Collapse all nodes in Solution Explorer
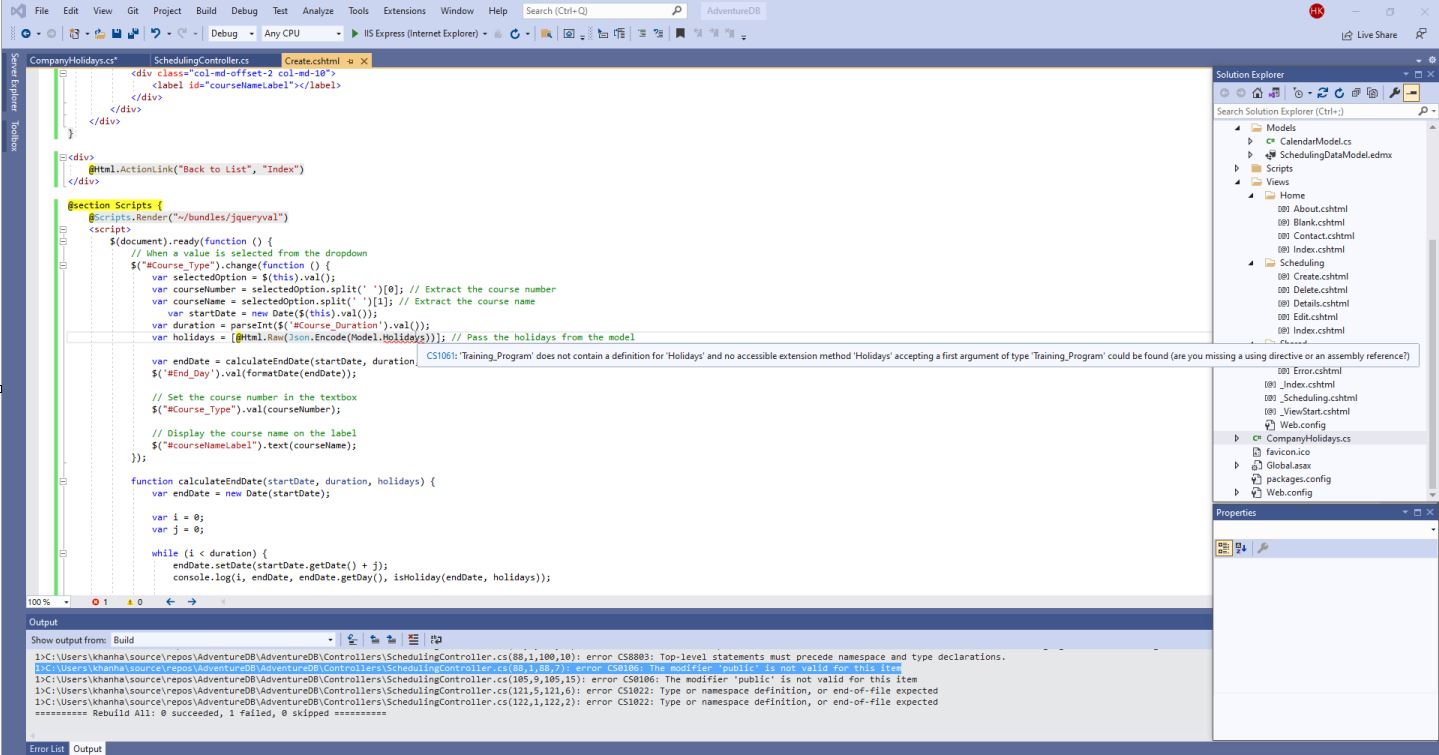 pos(1357,91)
